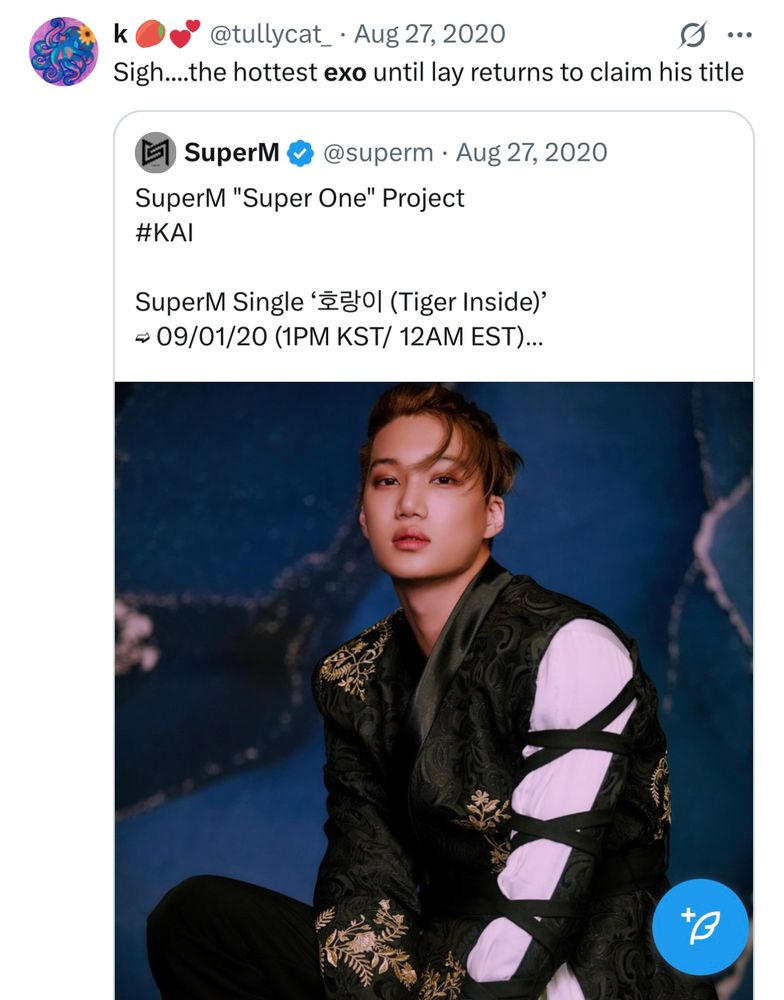Open the three-dot More options menu
This screenshot has height=1000, width=784.
739,35
